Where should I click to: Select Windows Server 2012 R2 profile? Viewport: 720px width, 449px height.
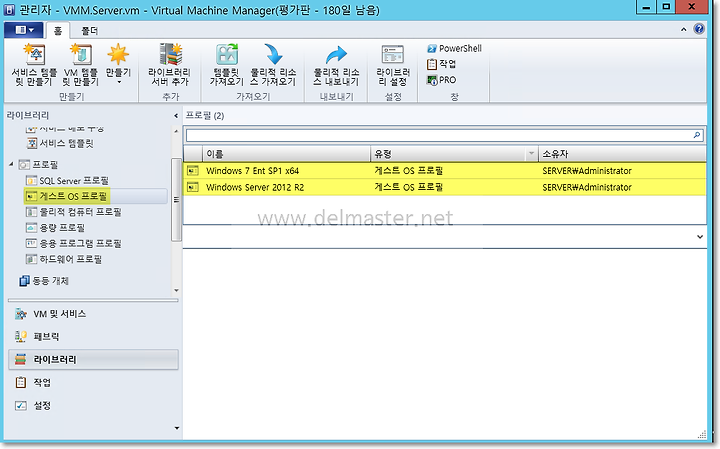(x=444, y=187)
